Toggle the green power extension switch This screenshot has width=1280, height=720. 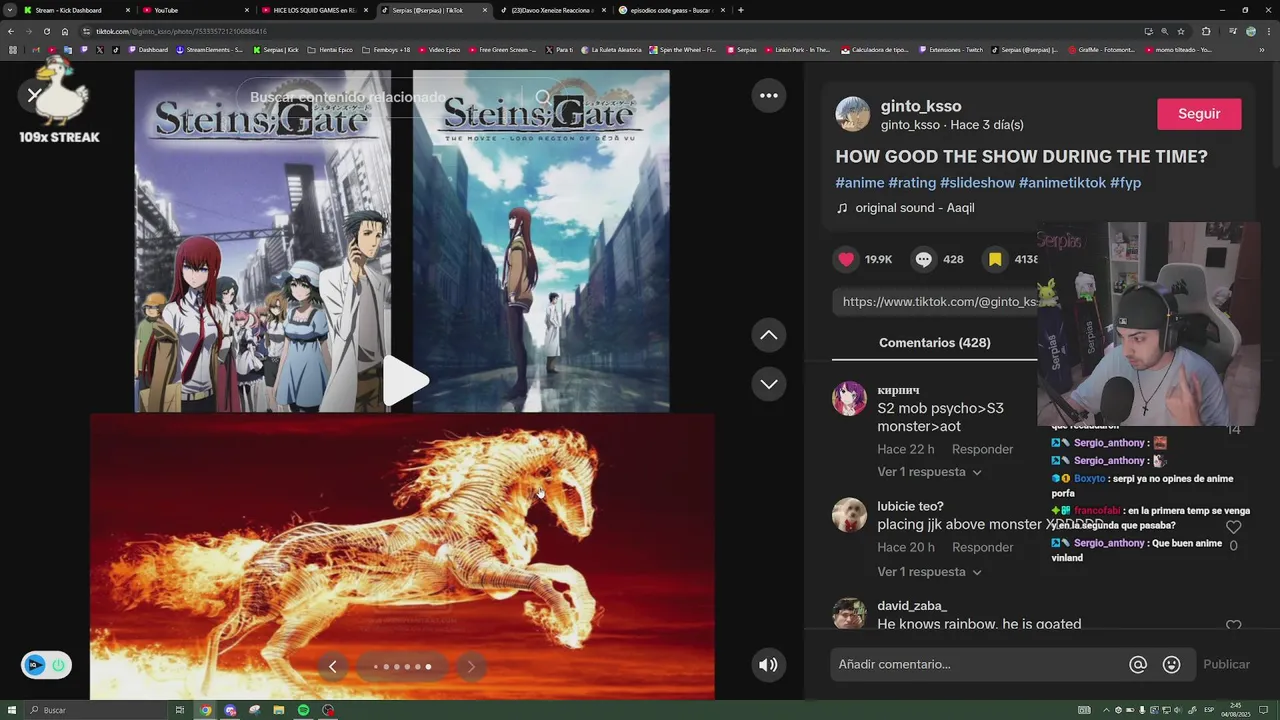58,665
